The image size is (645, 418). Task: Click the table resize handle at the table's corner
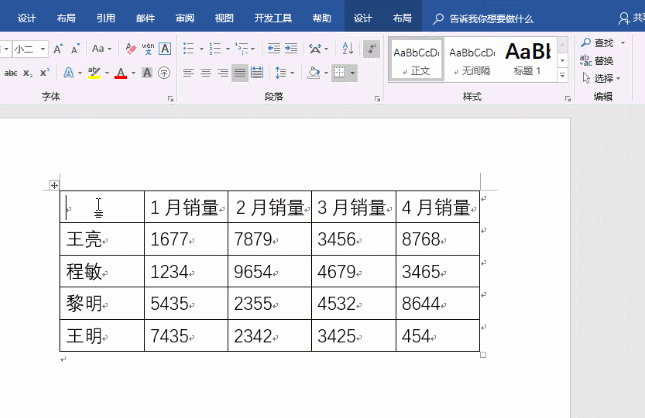pyautogui.click(x=483, y=355)
